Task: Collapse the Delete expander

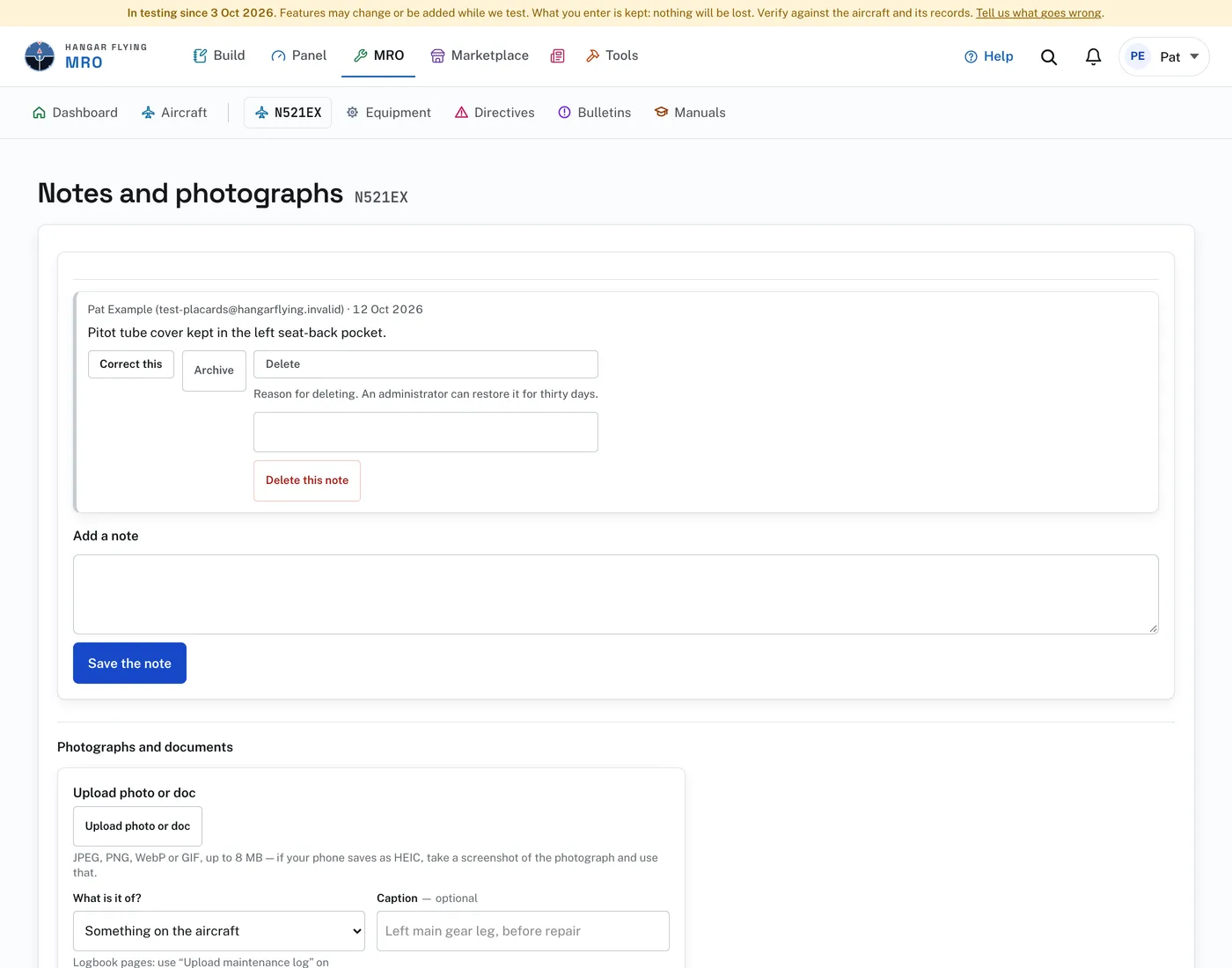Action: [x=426, y=364]
